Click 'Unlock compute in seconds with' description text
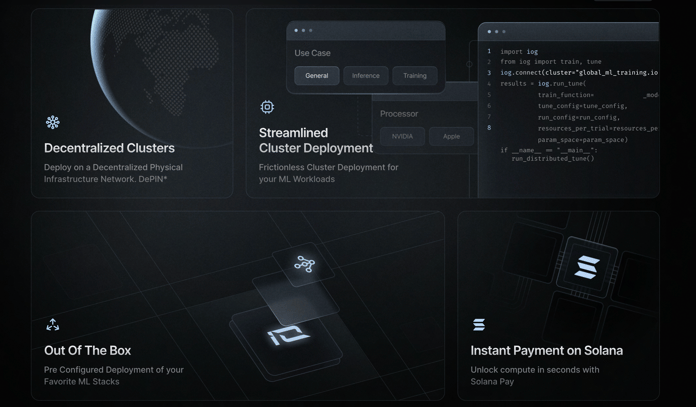The height and width of the screenshot is (407, 696). click(535, 370)
